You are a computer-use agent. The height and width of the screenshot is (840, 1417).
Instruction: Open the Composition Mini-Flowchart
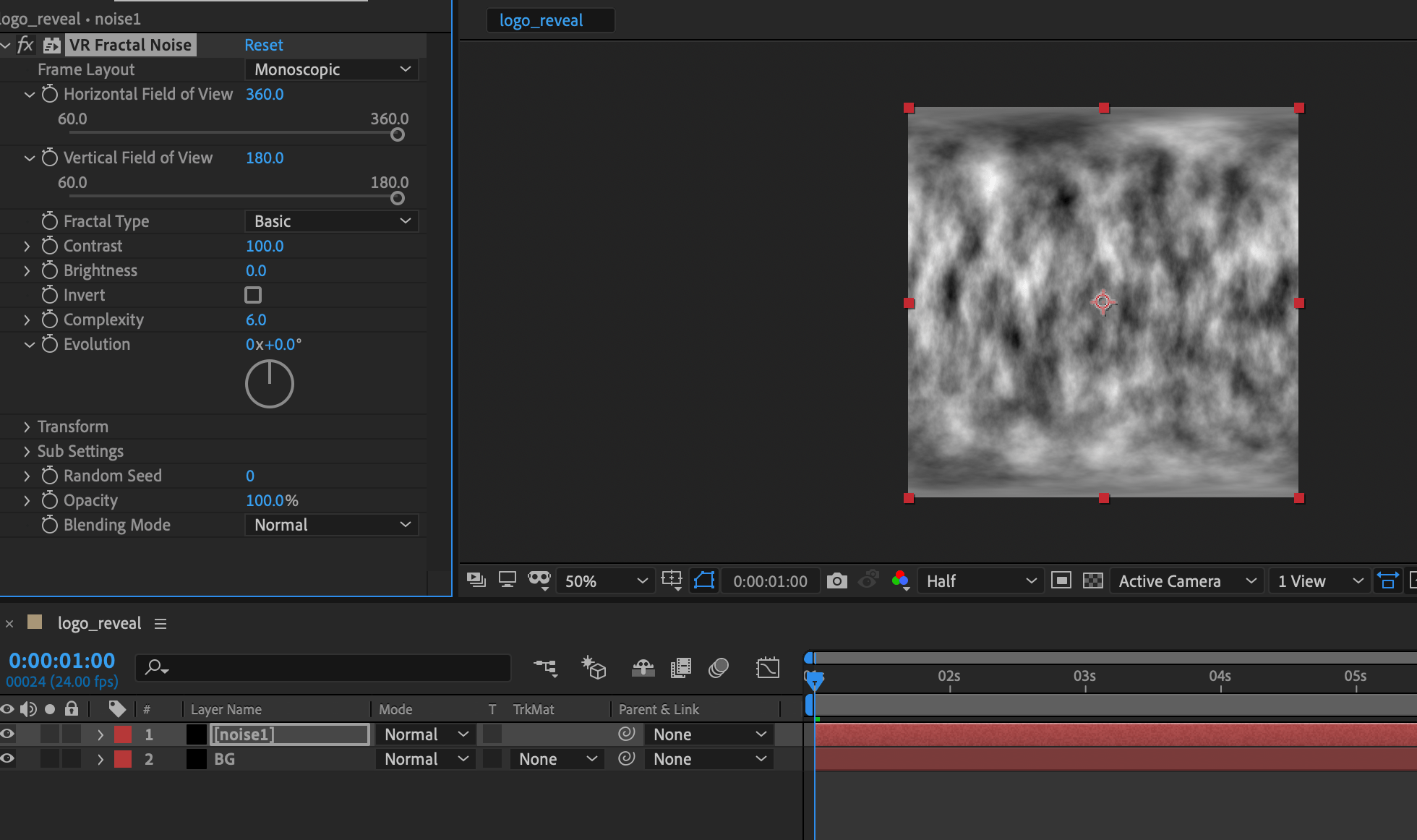tap(546, 668)
